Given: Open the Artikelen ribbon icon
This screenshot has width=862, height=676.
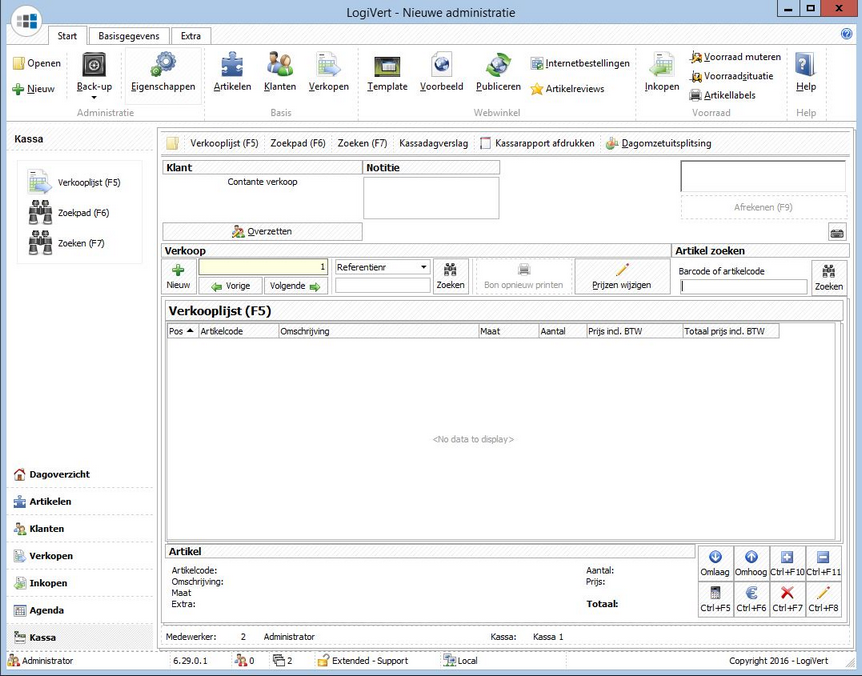Looking at the screenshot, I should (x=232, y=73).
